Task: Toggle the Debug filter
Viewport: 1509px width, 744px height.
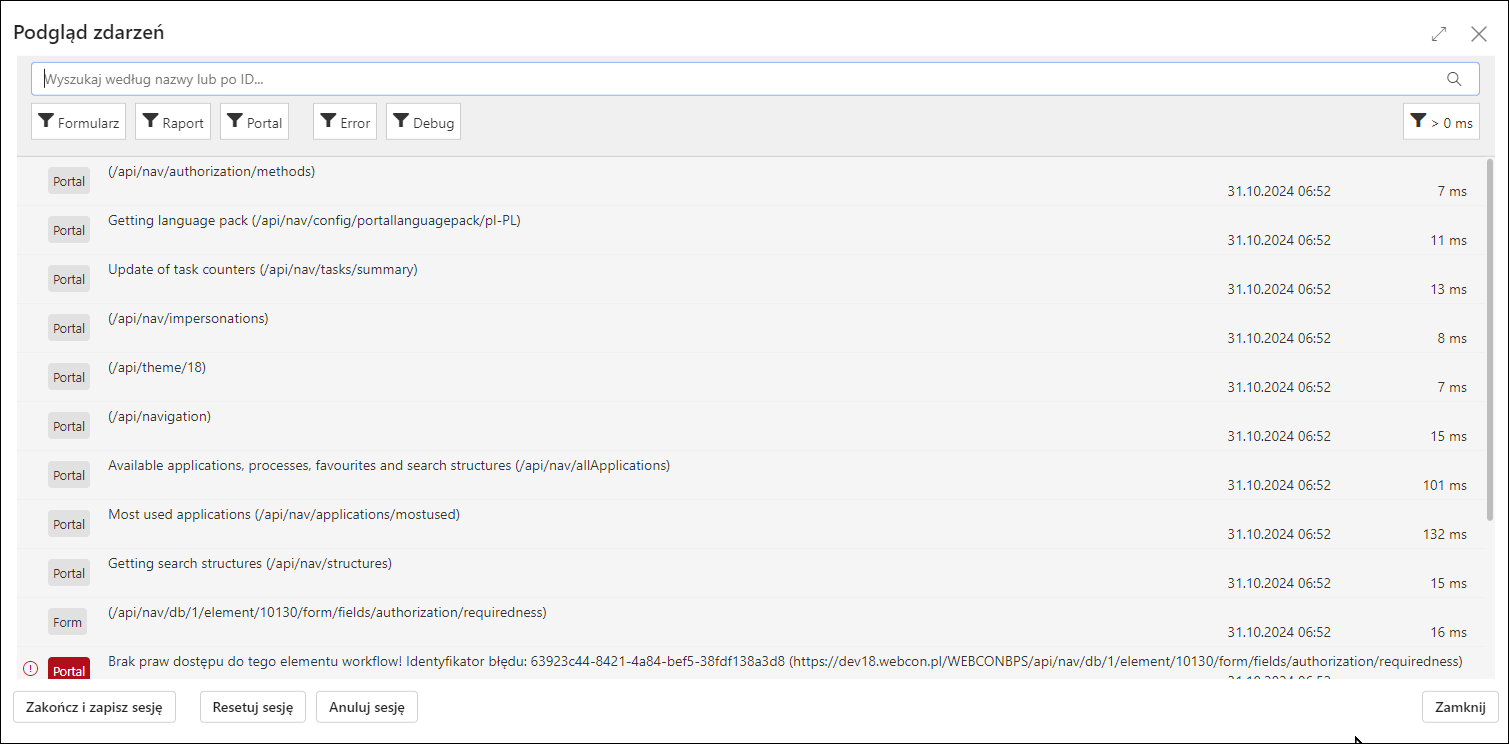Action: pyautogui.click(x=423, y=122)
